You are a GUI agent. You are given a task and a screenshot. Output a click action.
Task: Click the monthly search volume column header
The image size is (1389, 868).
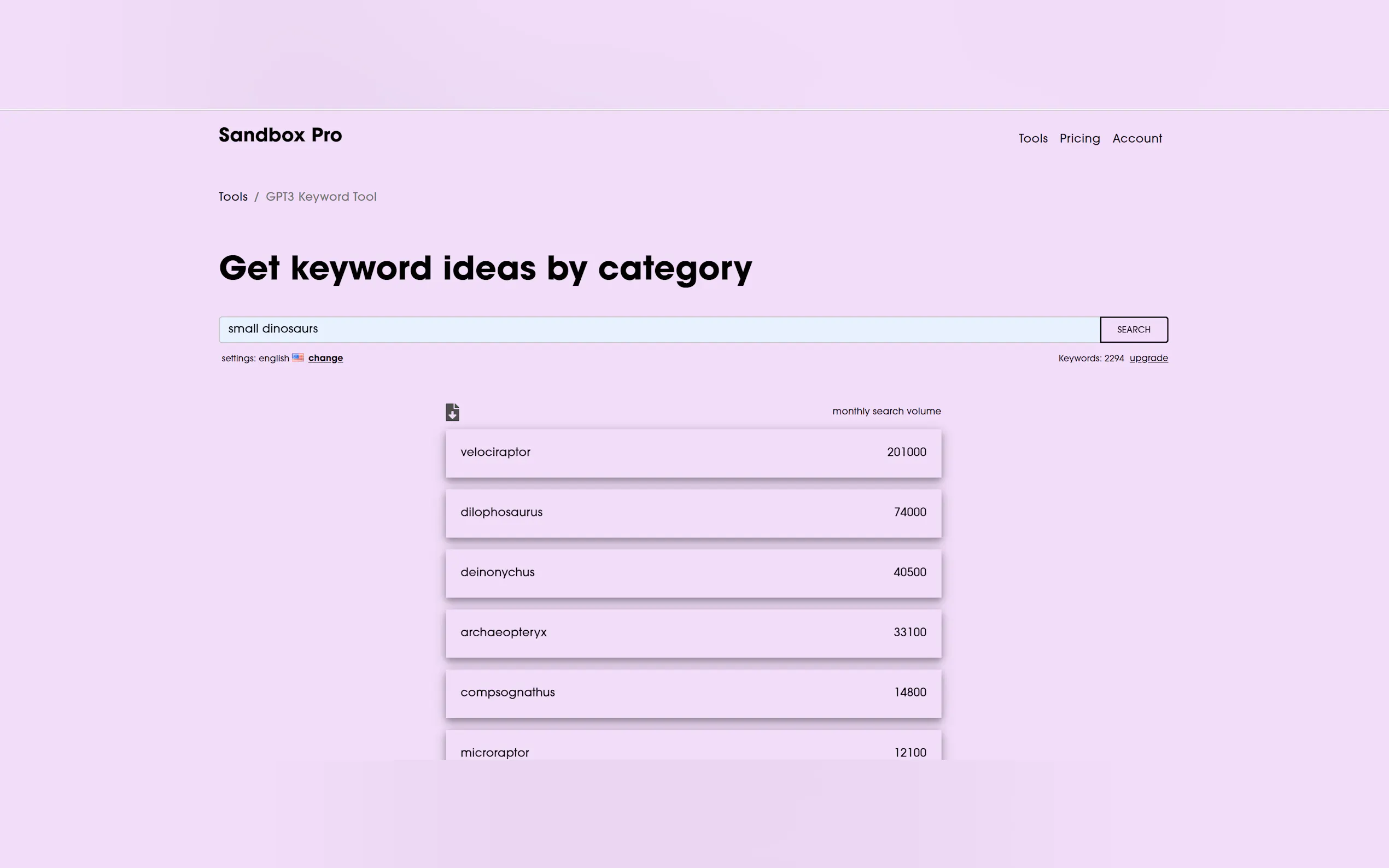coord(886,412)
